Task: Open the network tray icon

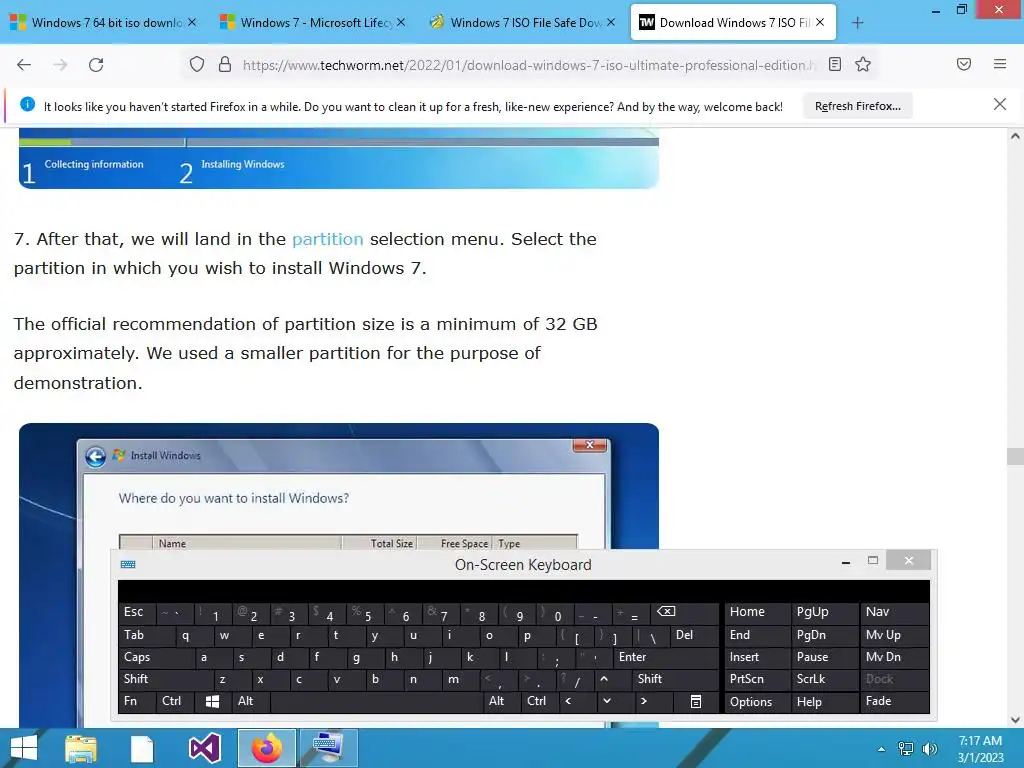Action: [906, 749]
